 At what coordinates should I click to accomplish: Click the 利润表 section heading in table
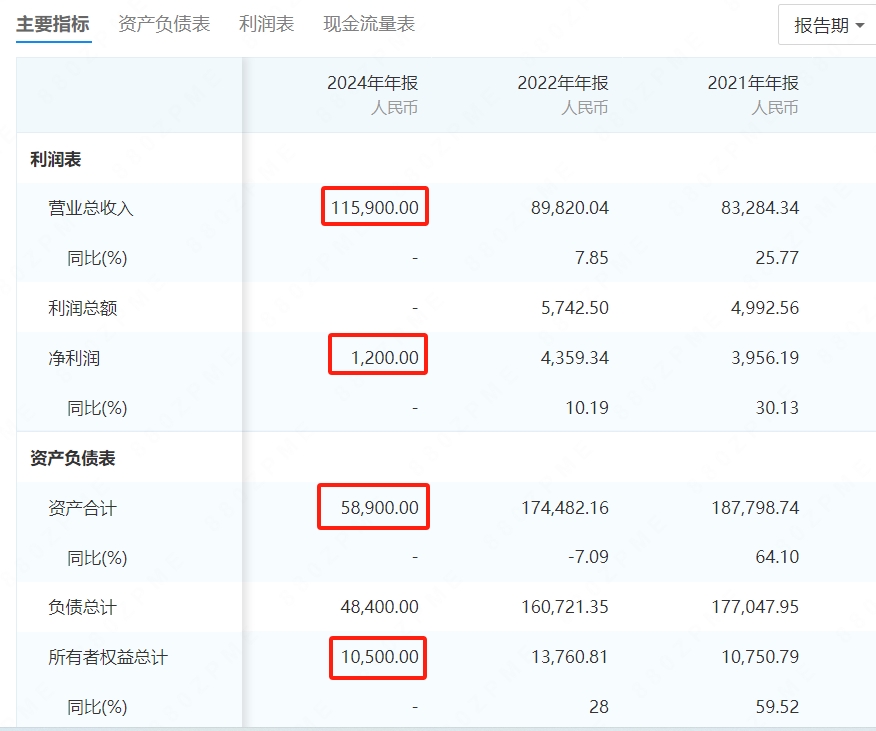click(x=56, y=159)
